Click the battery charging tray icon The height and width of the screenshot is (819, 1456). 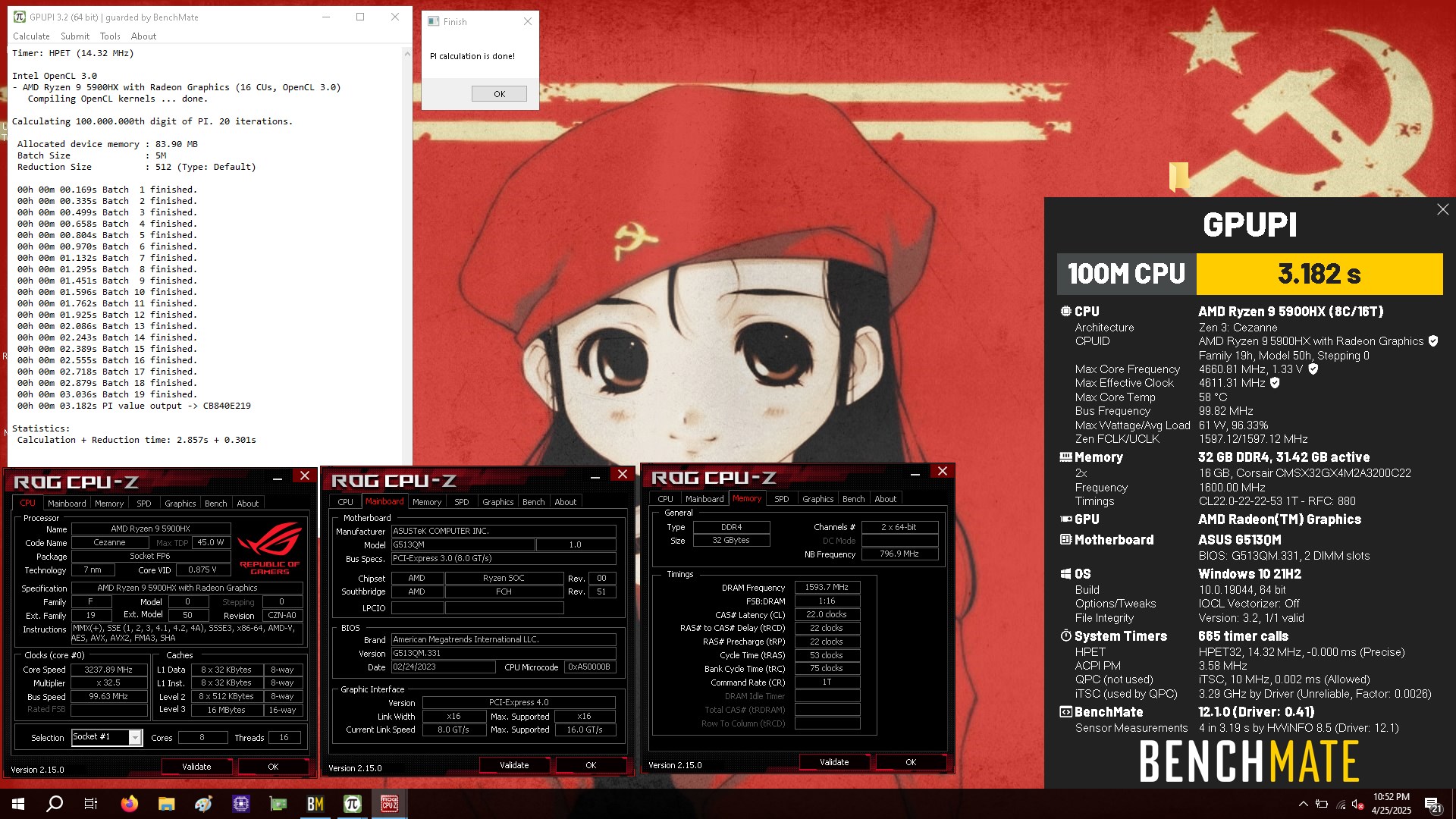(x=1322, y=804)
